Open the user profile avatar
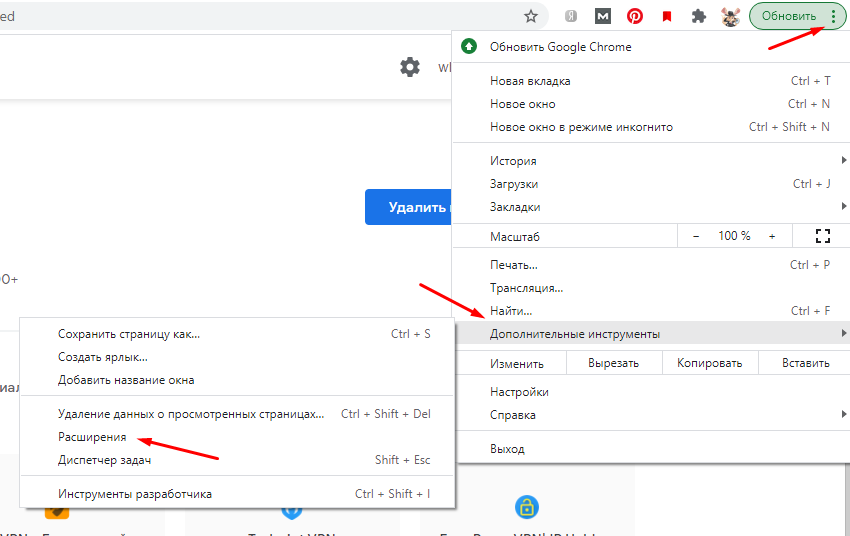This screenshot has width=850, height=536. (730, 16)
